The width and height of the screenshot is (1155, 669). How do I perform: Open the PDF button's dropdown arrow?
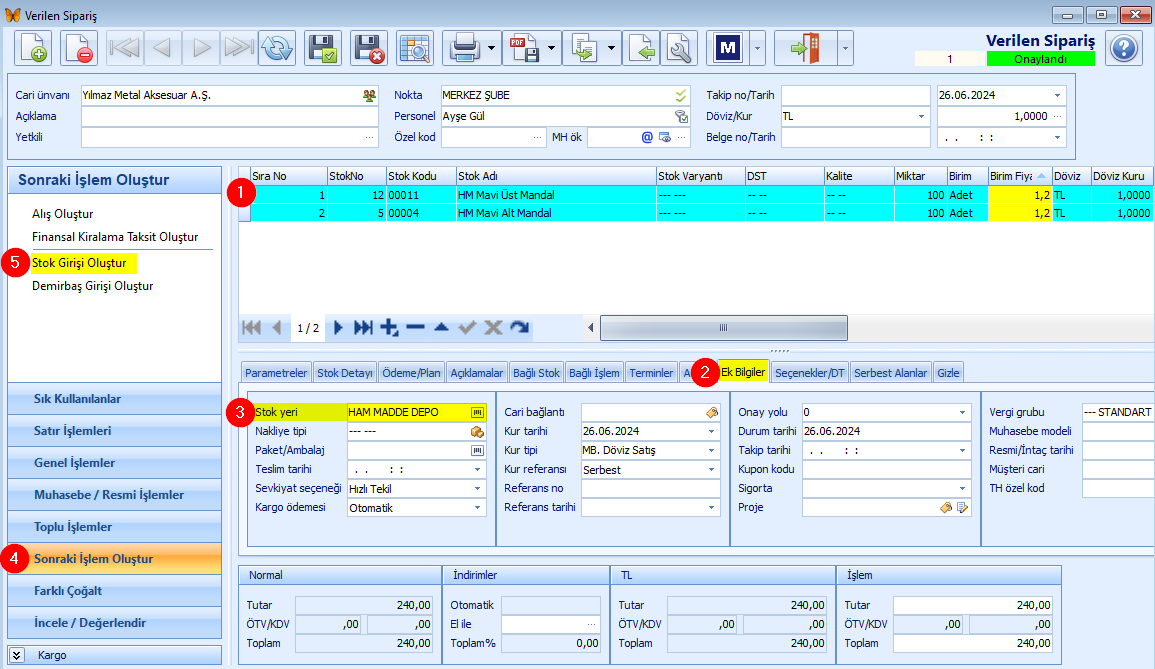pyautogui.click(x=552, y=49)
